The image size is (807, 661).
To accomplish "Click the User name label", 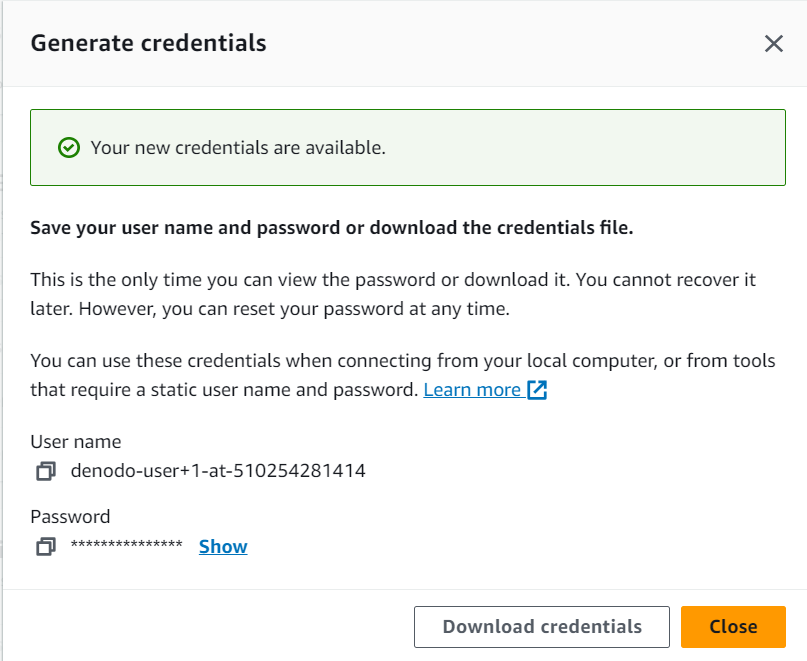I will pyautogui.click(x=76, y=442).
